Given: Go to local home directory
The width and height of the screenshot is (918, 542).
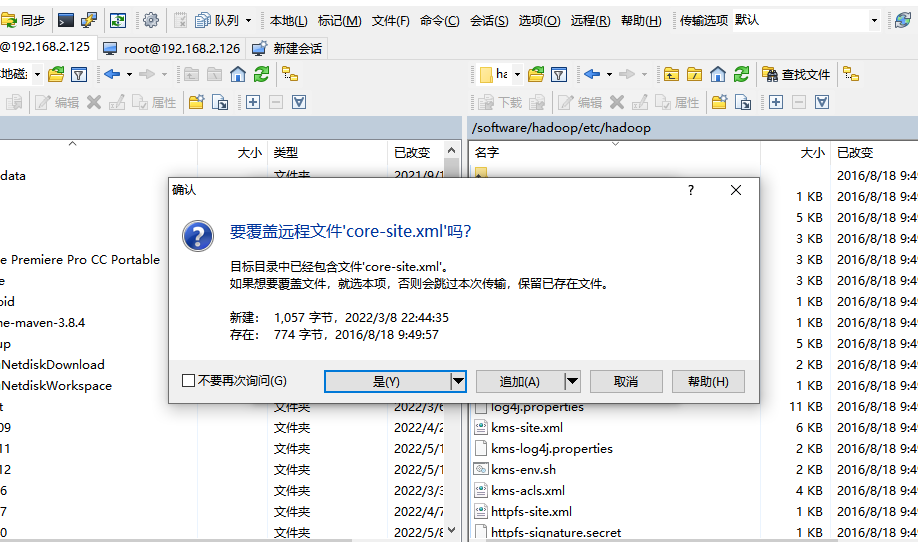Looking at the screenshot, I should (238, 74).
